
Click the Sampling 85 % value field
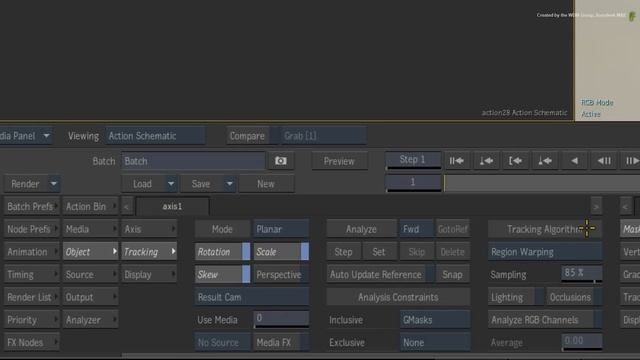point(581,273)
